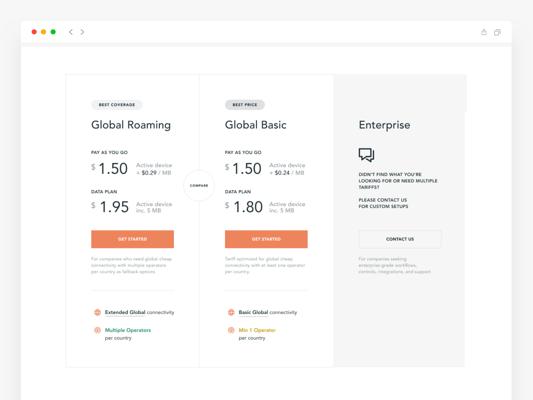Click the browser back arrow

(x=71, y=32)
